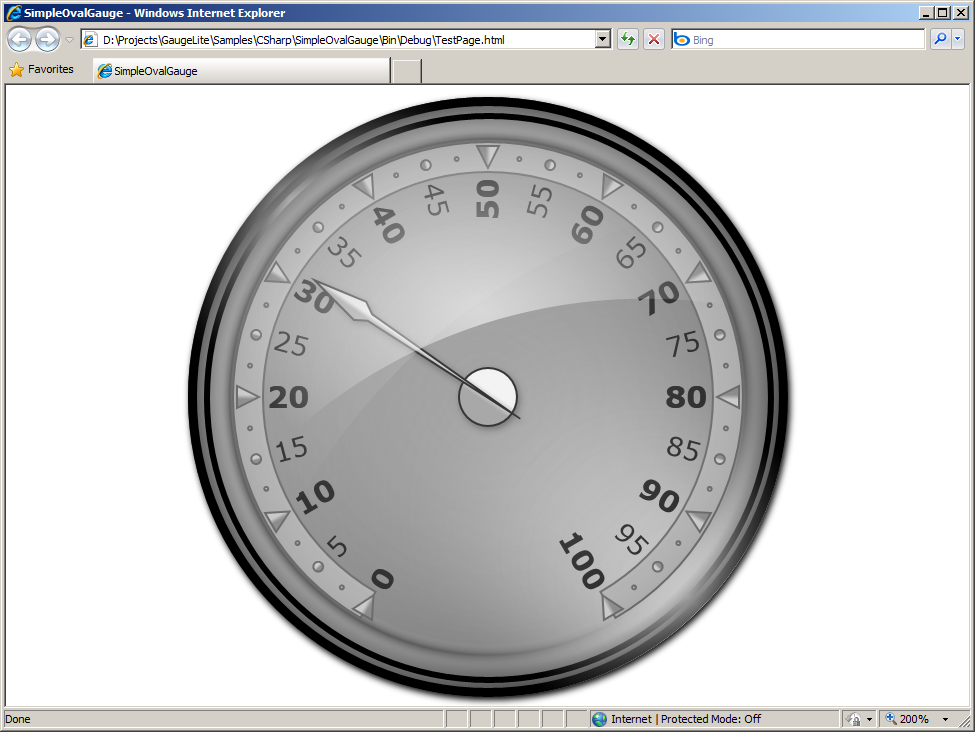Screen dimensions: 975x732
Task: Click the bold 80 gauge scale label
Action: [x=686, y=397]
